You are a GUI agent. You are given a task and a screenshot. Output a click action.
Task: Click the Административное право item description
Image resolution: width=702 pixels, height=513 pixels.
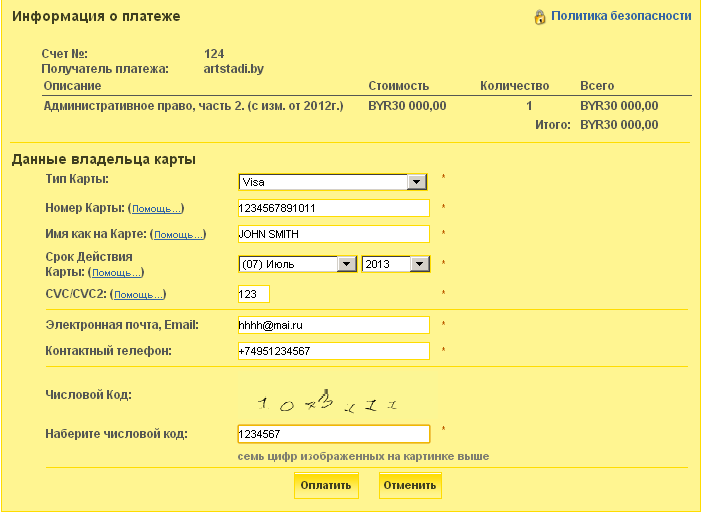(193, 105)
